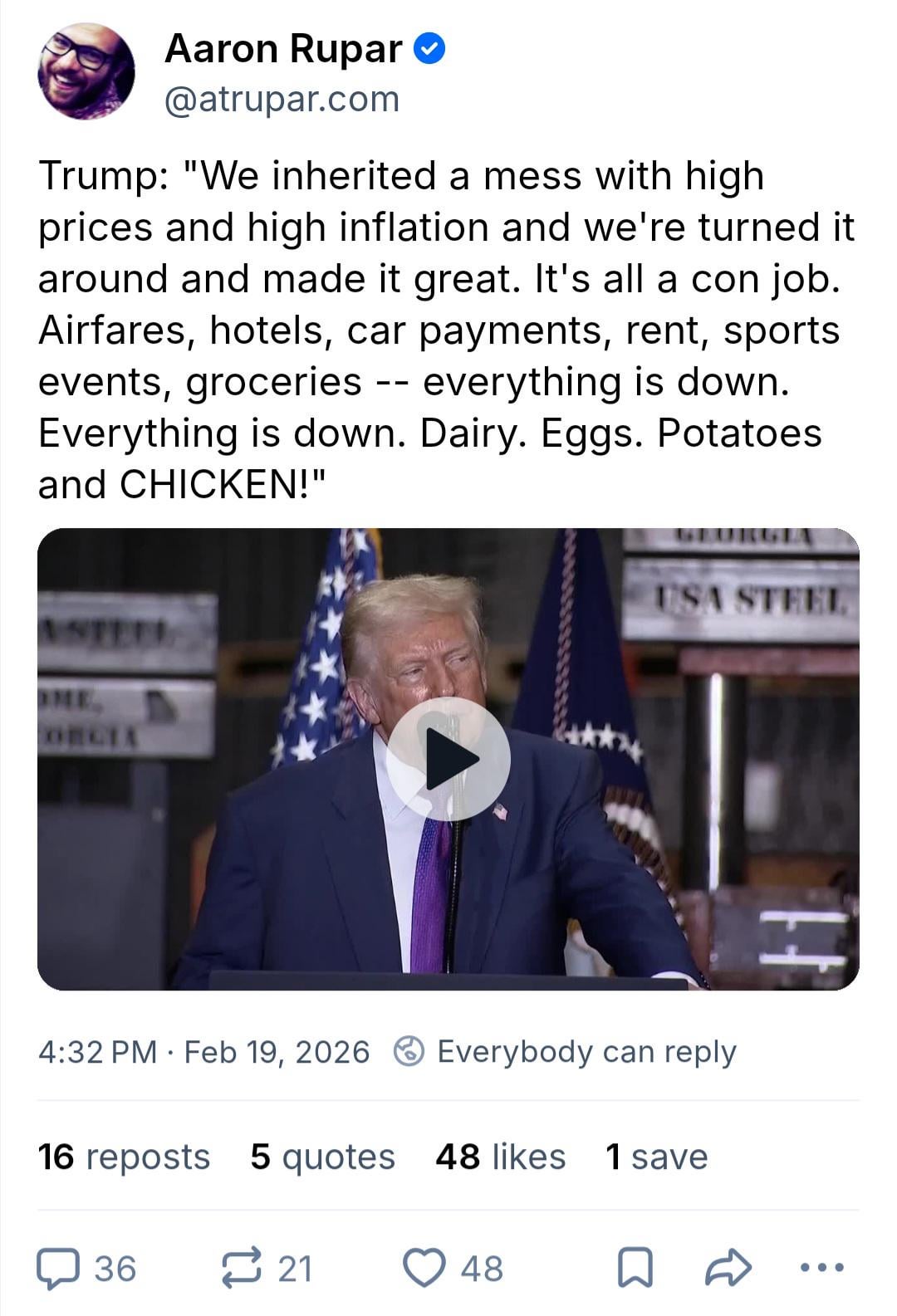Viewport: 897px width, 1316px height.
Task: Play the embedded video
Action: 448,759
